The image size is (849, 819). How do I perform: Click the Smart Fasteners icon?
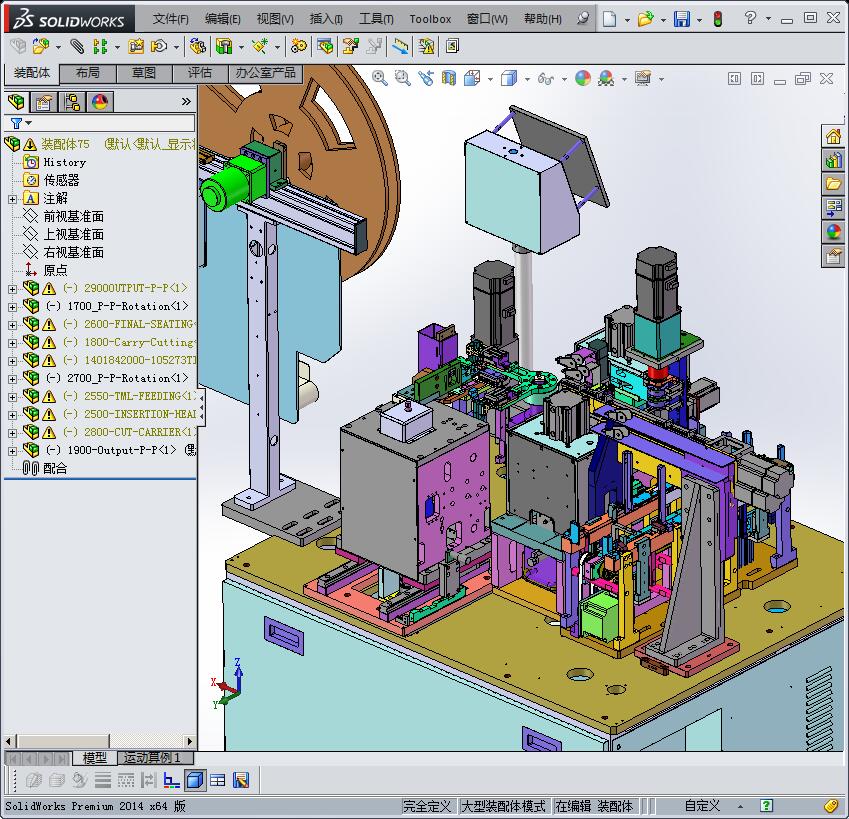pyautogui.click(x=136, y=47)
